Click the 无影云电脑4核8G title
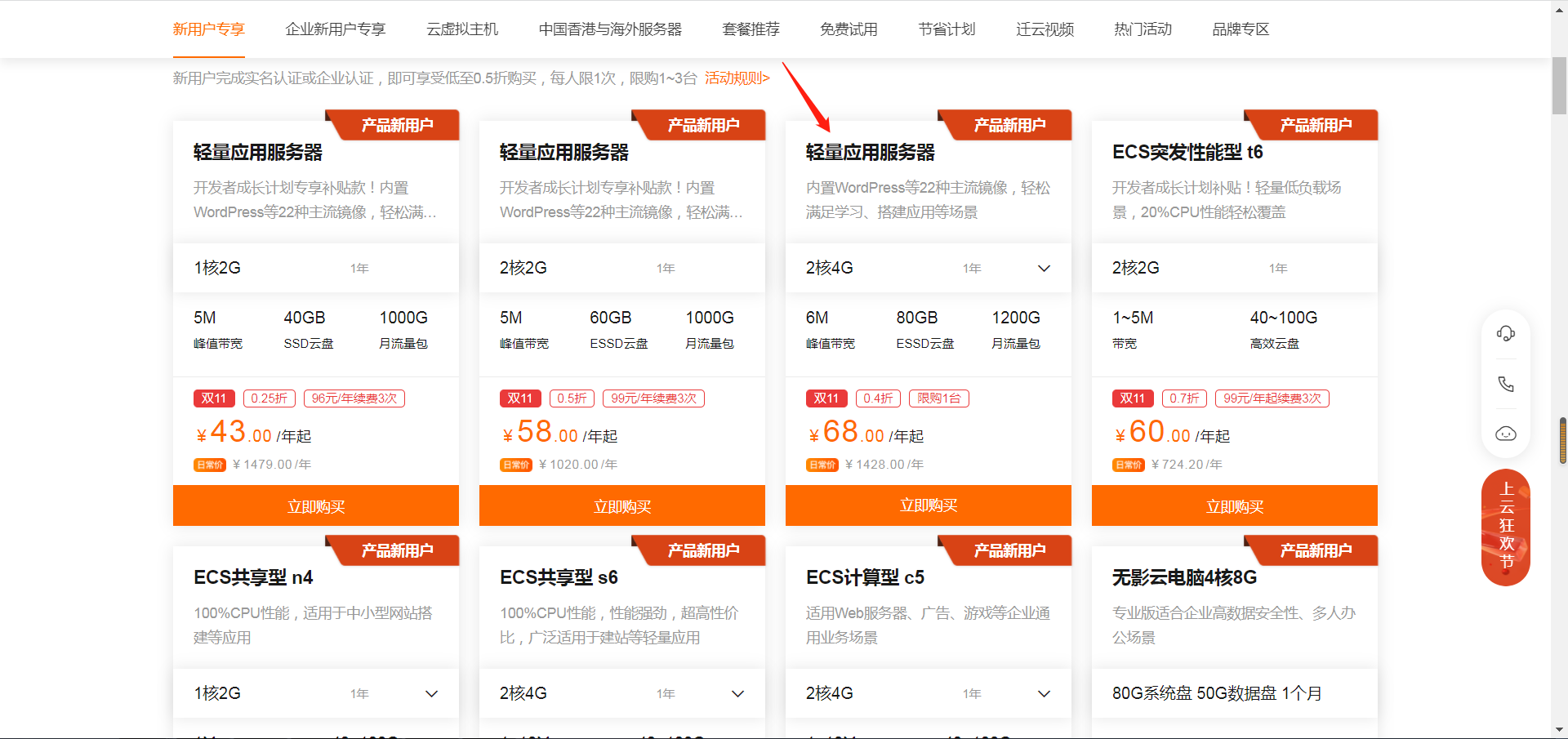 coord(1184,577)
